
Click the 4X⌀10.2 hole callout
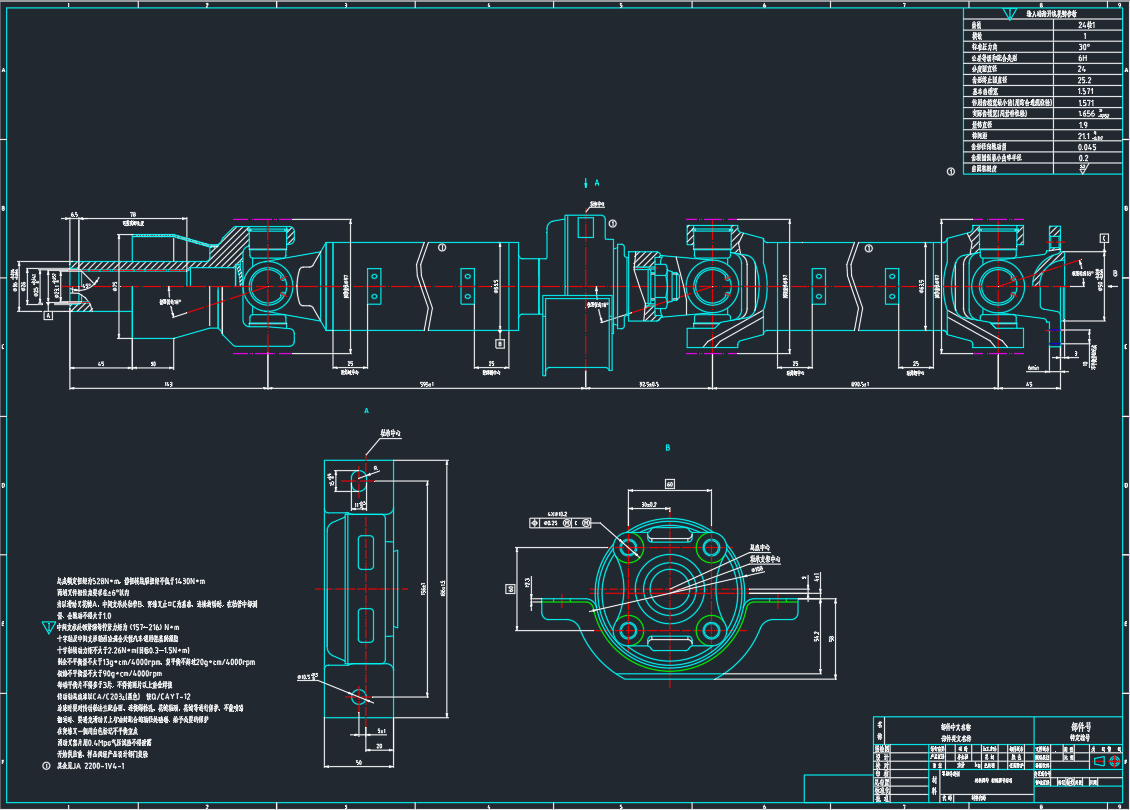(x=557, y=514)
